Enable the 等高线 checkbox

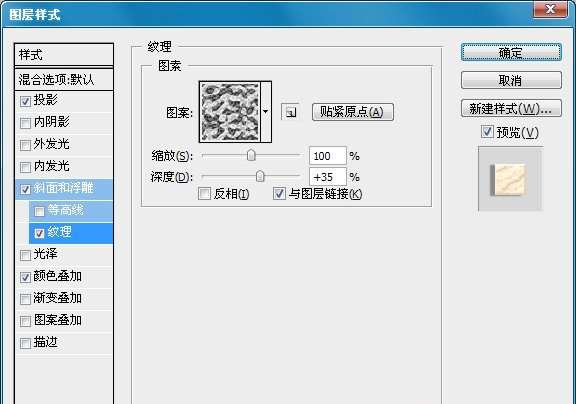[x=39, y=211]
